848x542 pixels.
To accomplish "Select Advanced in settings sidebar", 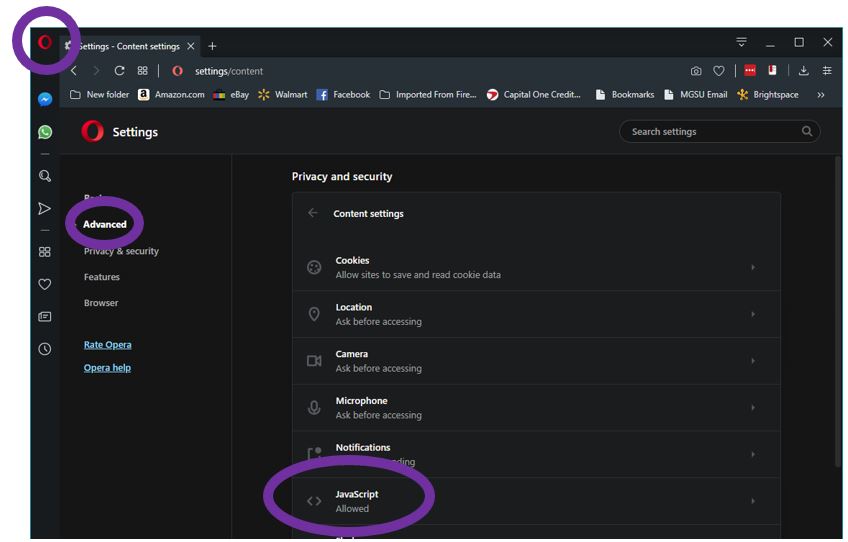I will point(105,224).
